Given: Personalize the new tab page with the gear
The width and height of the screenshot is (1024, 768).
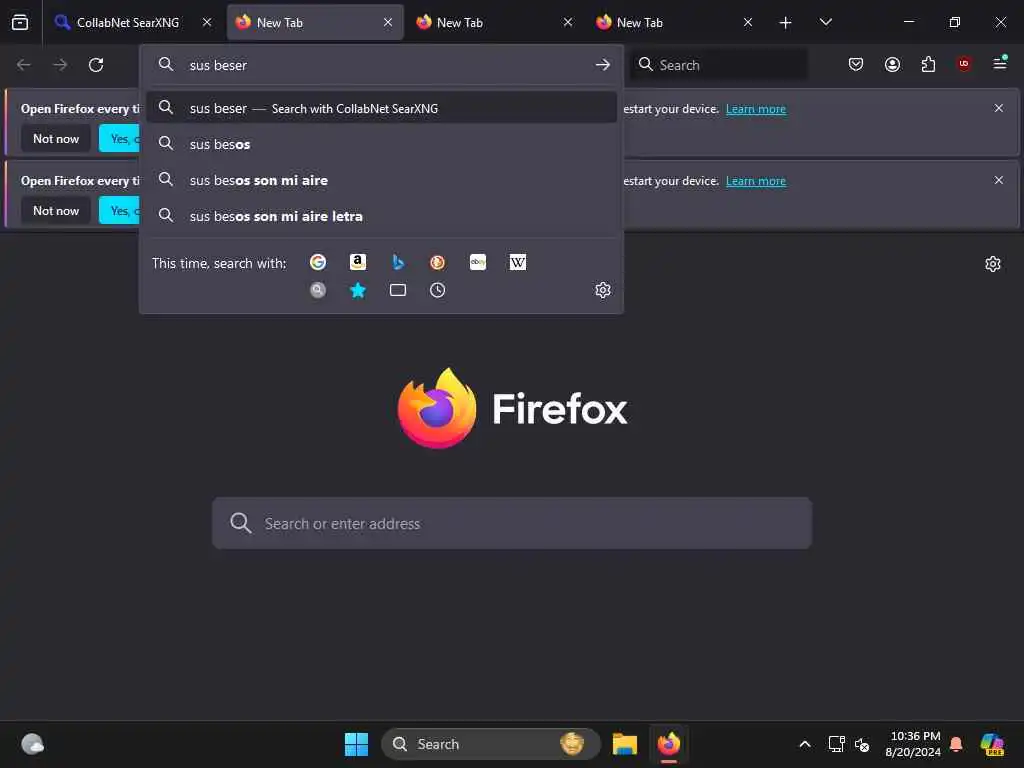Looking at the screenshot, I should 993,264.
